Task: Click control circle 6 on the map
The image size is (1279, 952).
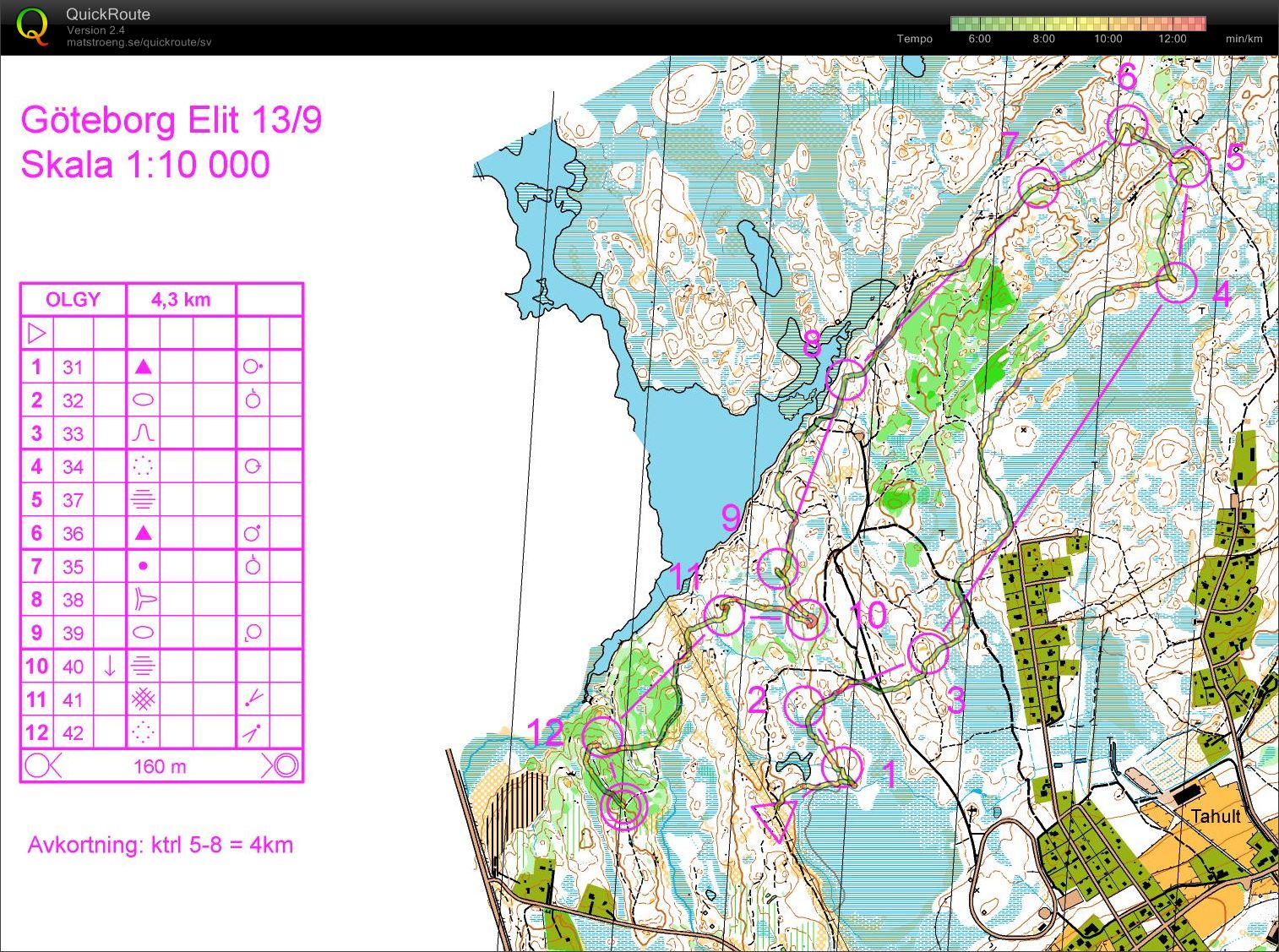Action: click(x=1127, y=126)
